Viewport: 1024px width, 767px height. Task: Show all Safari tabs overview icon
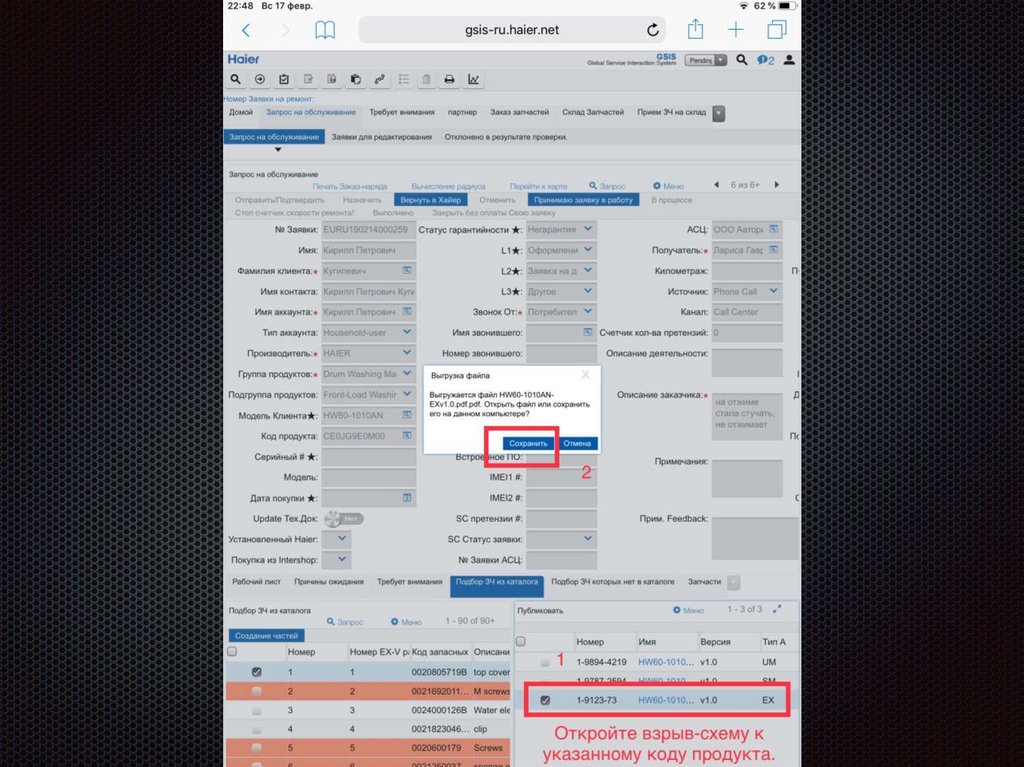coord(776,29)
